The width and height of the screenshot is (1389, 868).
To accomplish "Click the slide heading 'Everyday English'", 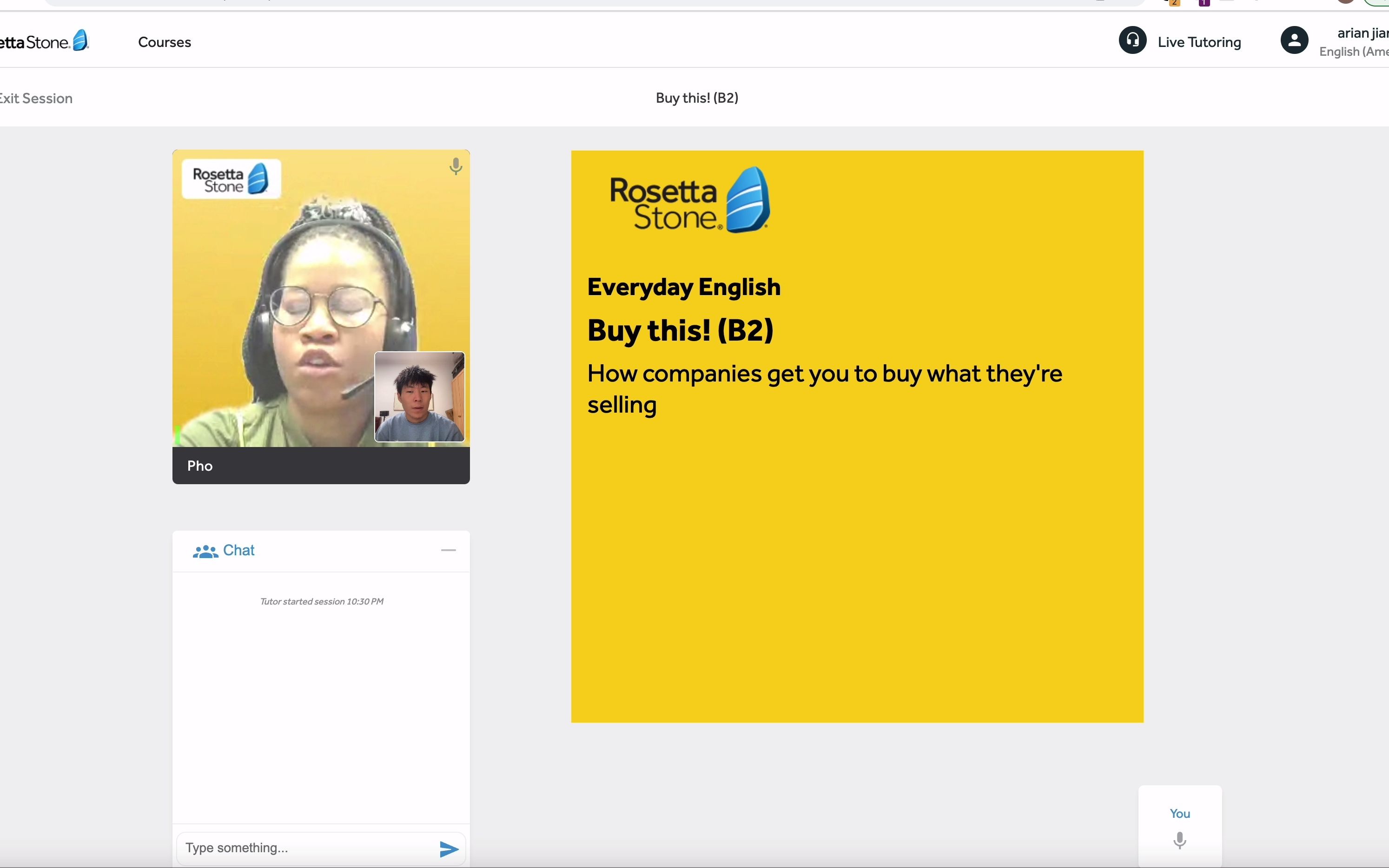I will (683, 286).
